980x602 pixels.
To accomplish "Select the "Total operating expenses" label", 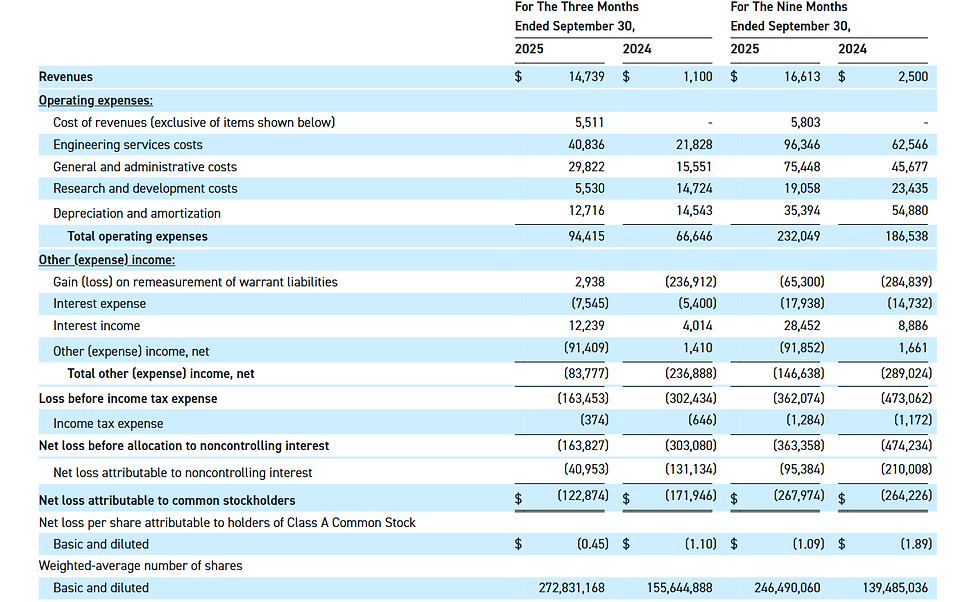I will pyautogui.click(x=138, y=236).
